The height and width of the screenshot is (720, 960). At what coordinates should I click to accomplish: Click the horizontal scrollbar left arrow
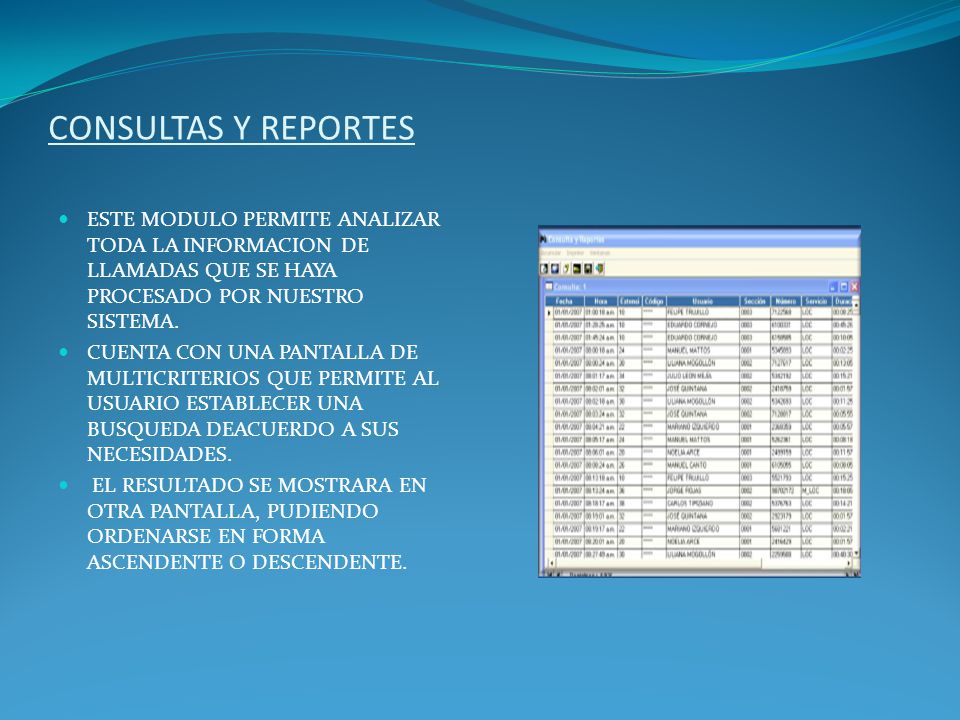click(552, 563)
